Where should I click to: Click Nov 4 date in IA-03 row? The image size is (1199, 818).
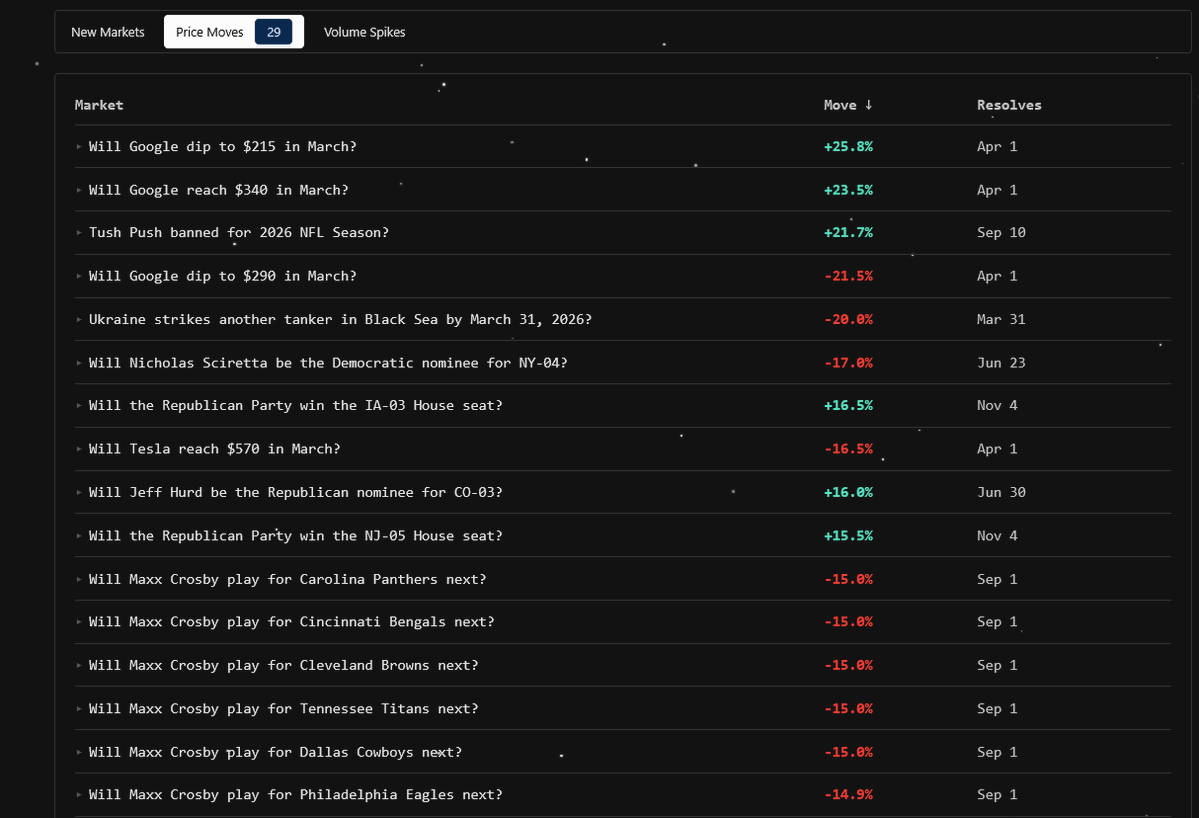997,405
